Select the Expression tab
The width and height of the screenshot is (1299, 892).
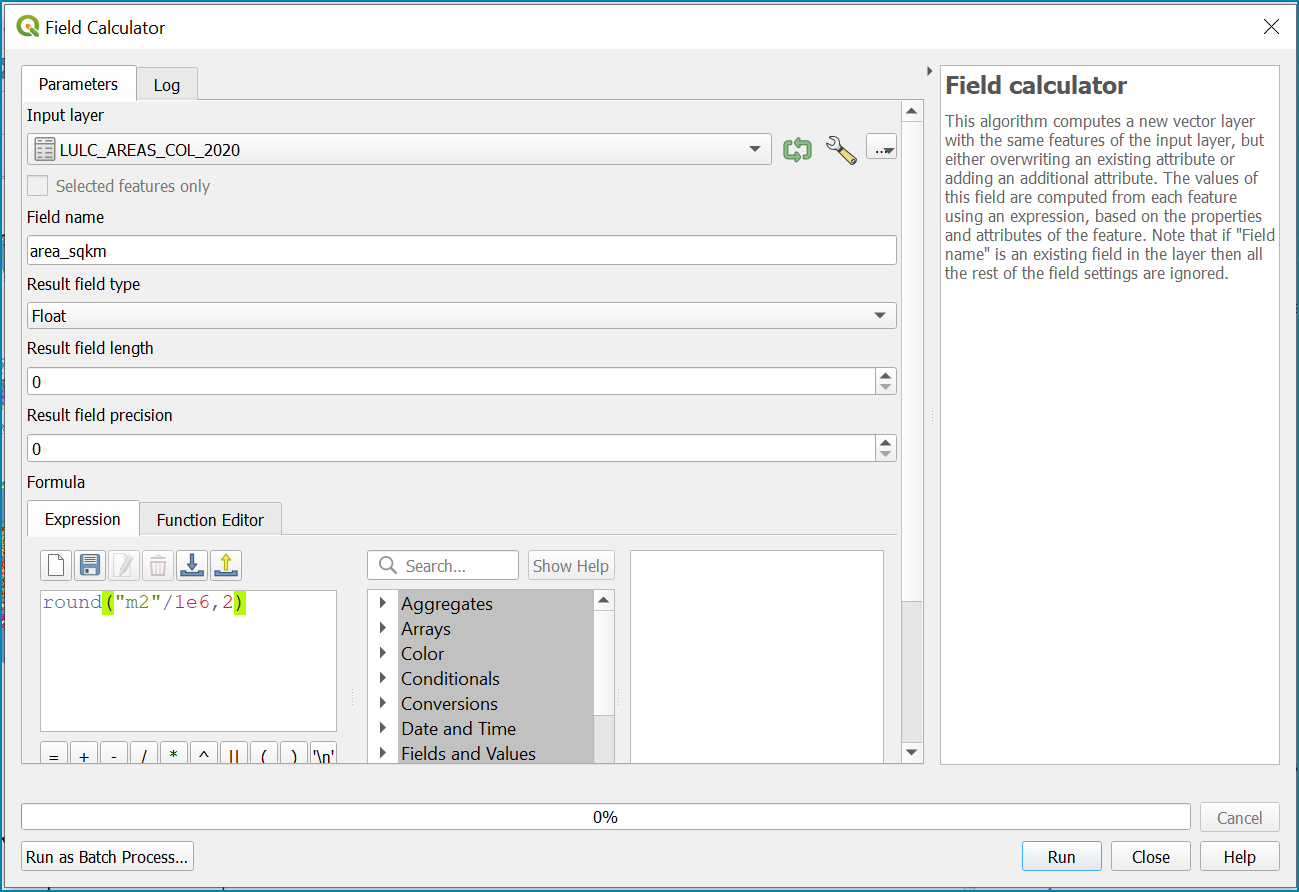(83, 519)
